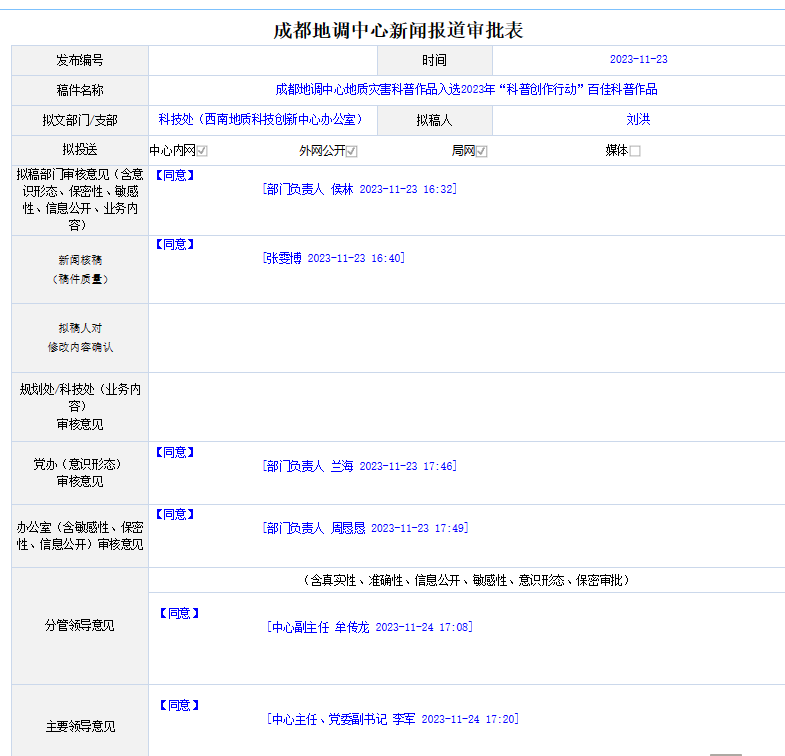Select the 科技处 department value
785x756 pixels.
coord(260,120)
